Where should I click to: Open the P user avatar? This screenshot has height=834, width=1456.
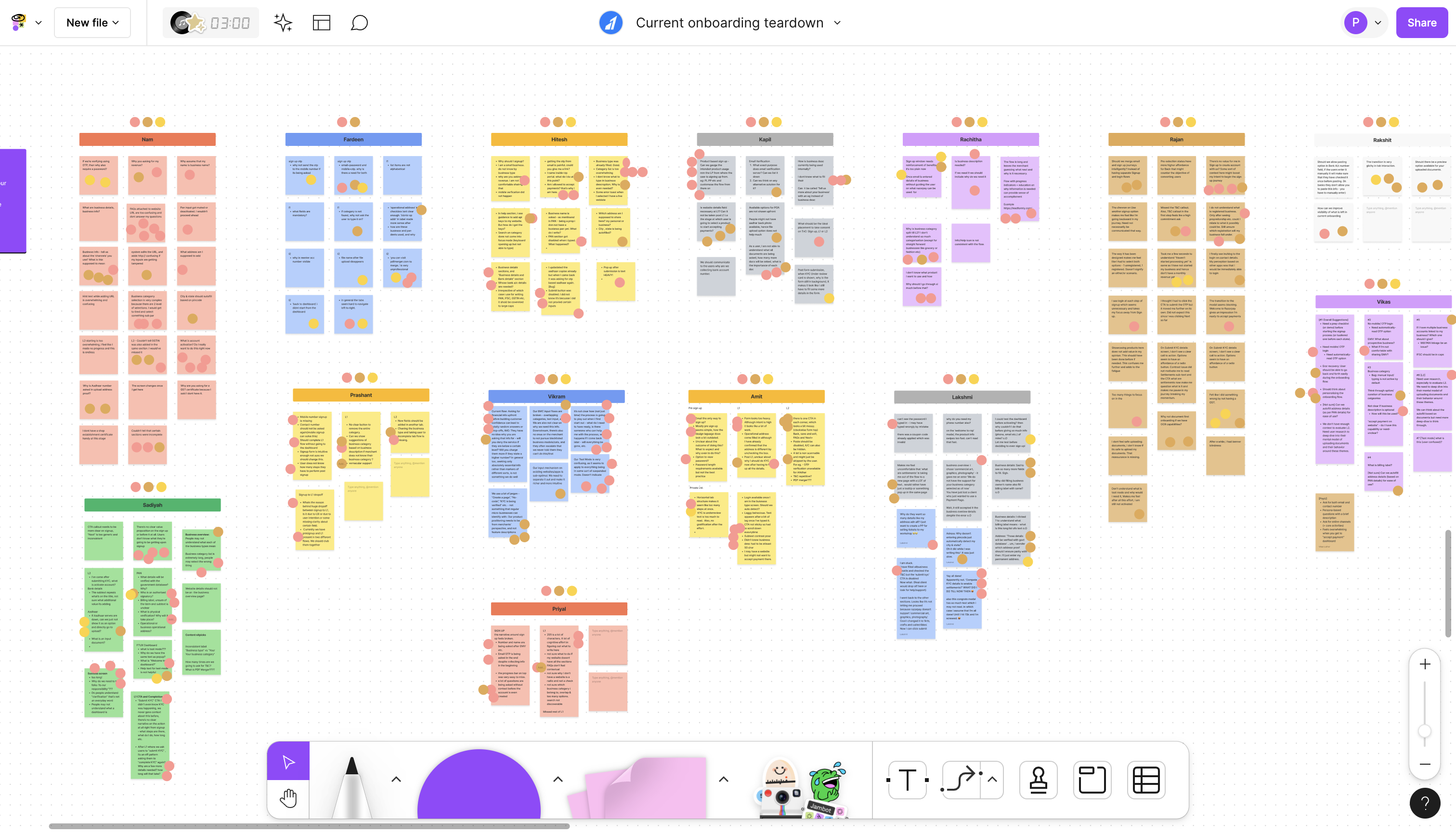(1355, 23)
